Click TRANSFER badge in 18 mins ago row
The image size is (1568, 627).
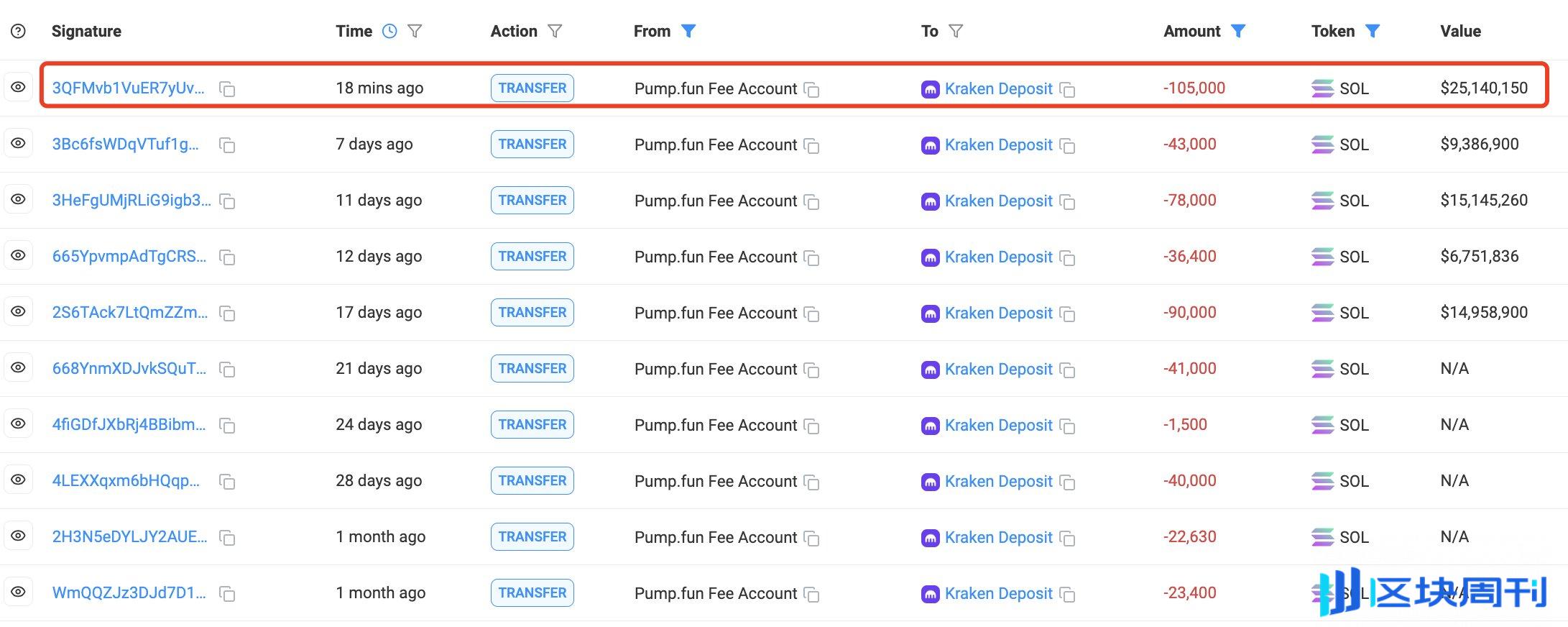tap(532, 88)
